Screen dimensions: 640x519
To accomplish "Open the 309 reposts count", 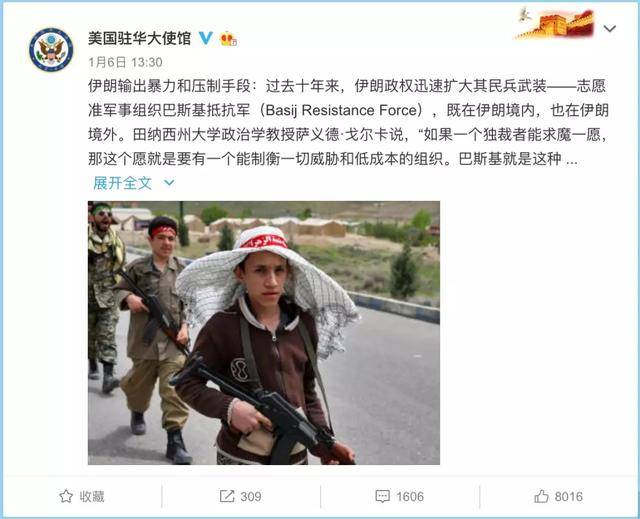I will point(251,497).
